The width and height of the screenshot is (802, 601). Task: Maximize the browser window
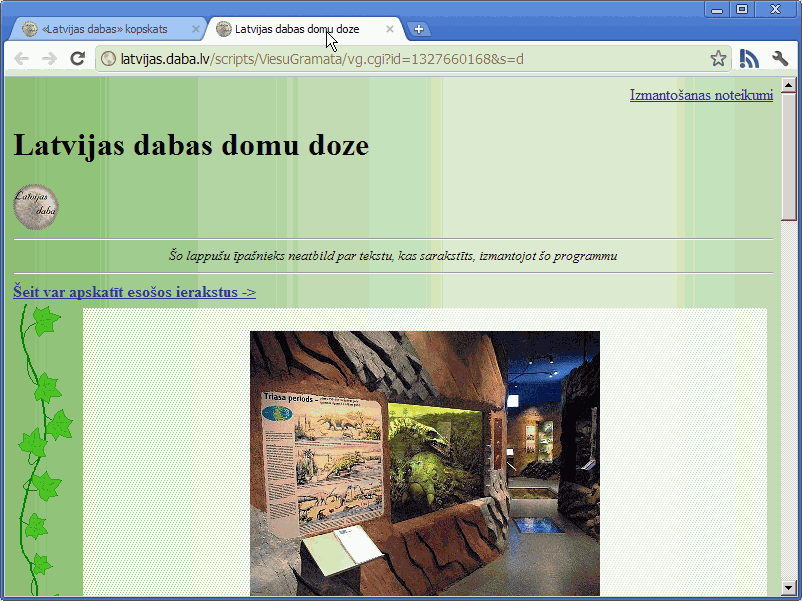click(x=742, y=9)
